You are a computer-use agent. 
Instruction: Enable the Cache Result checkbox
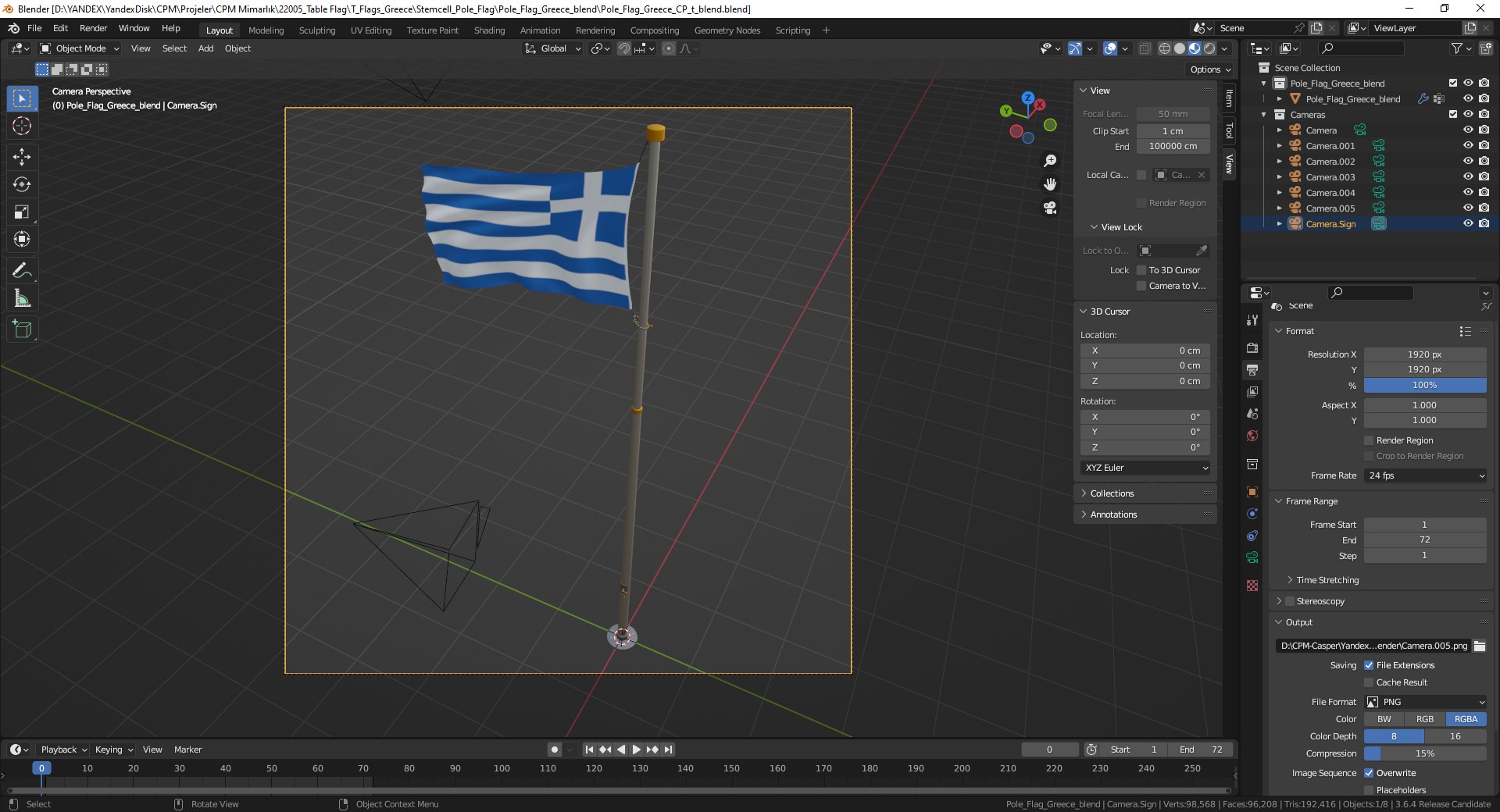[1369, 682]
